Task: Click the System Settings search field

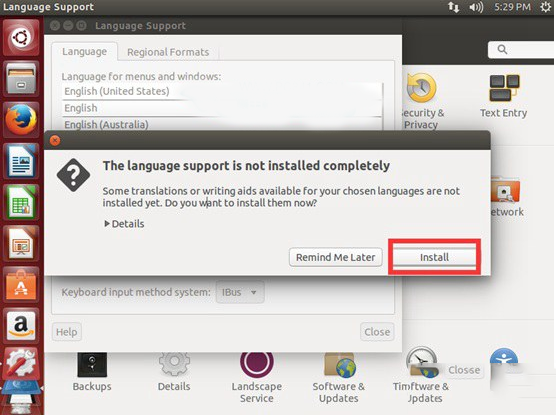Action: click(x=521, y=50)
